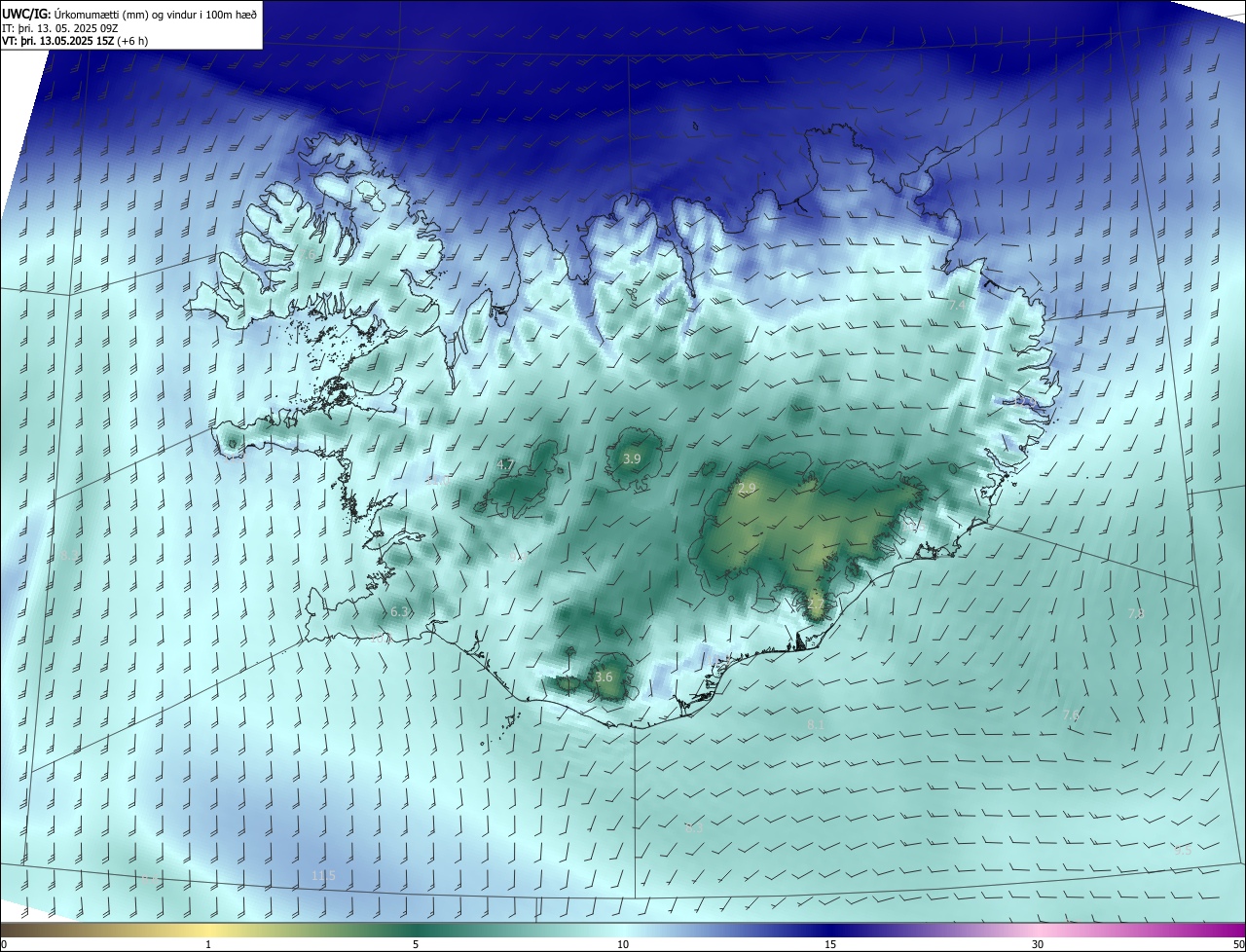Click the 'IT: þri. 13. 05. 2025 09Z' line
The width and height of the screenshot is (1246, 952).
tap(61, 28)
